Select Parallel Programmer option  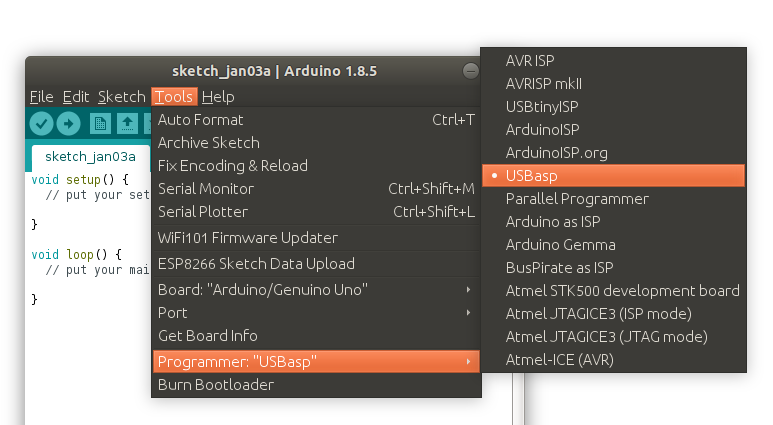(613, 199)
